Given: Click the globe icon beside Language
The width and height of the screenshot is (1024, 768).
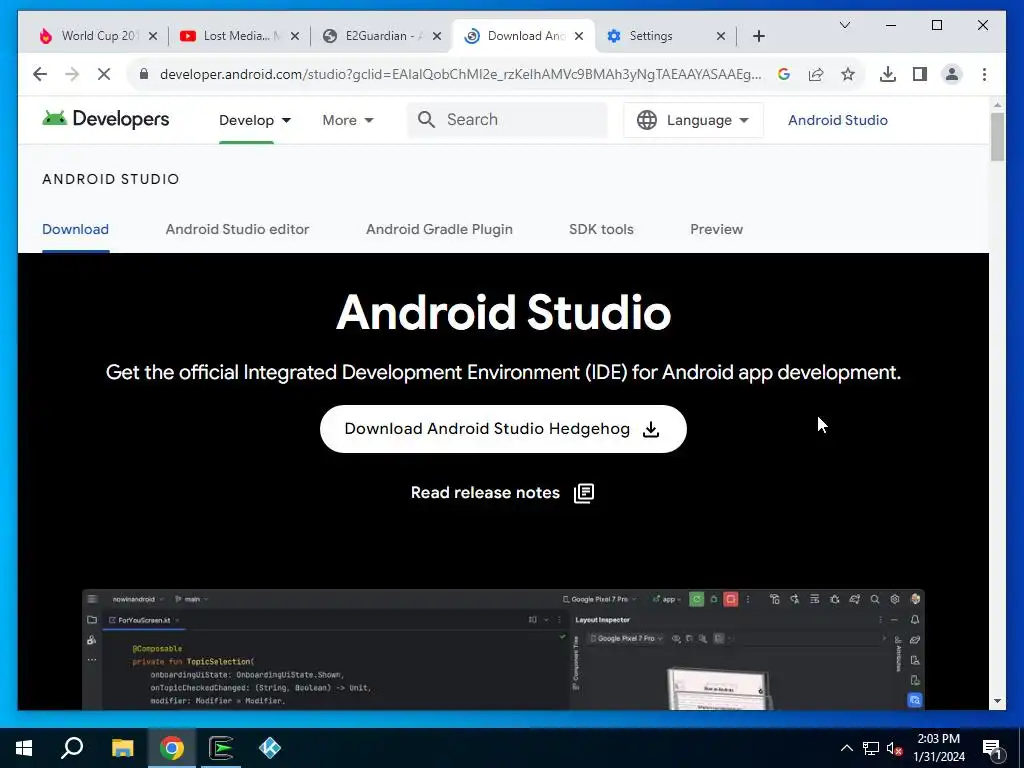Looking at the screenshot, I should coord(647,120).
